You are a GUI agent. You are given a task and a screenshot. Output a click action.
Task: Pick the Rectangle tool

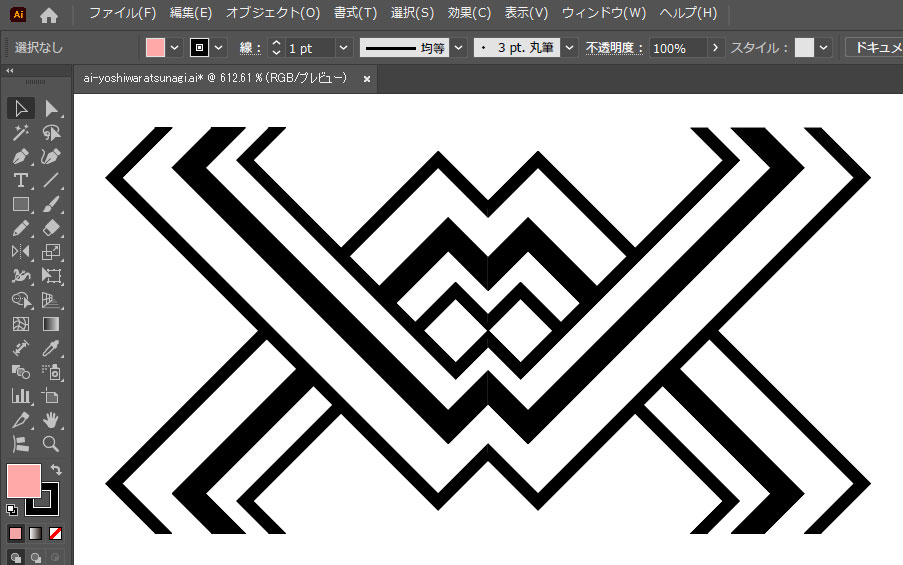click(21, 204)
